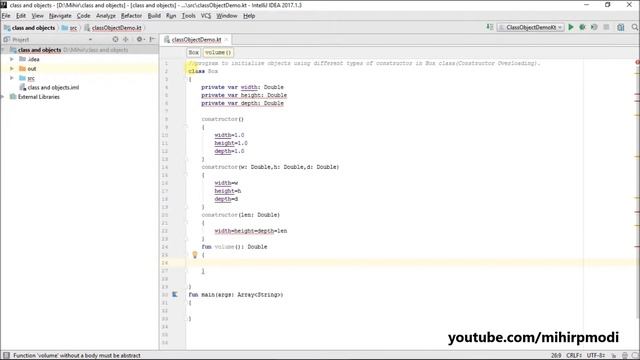Open the Run menu
The image size is (640, 360).
click(171, 16)
